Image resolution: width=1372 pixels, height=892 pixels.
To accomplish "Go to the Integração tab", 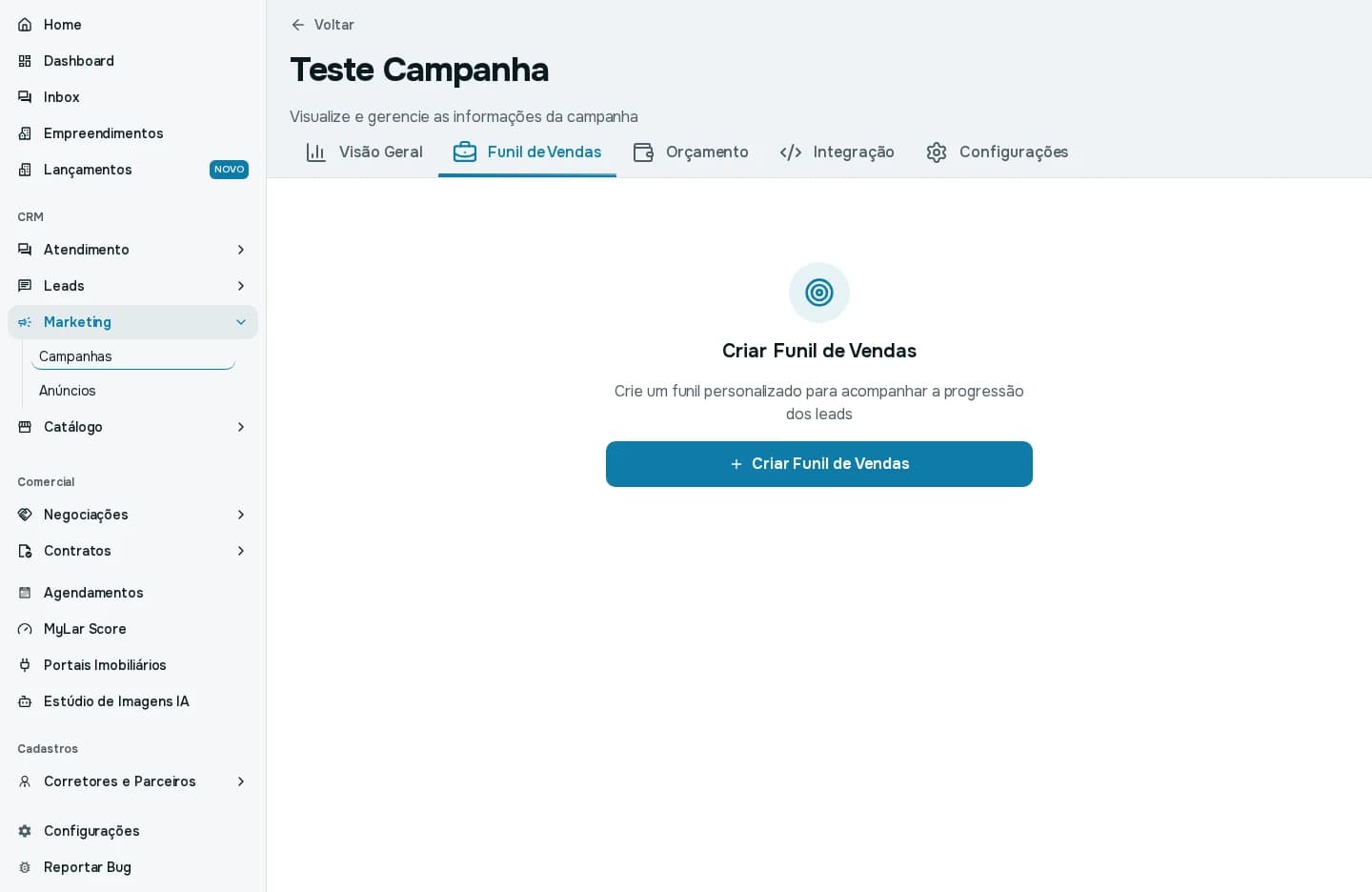I will click(837, 152).
